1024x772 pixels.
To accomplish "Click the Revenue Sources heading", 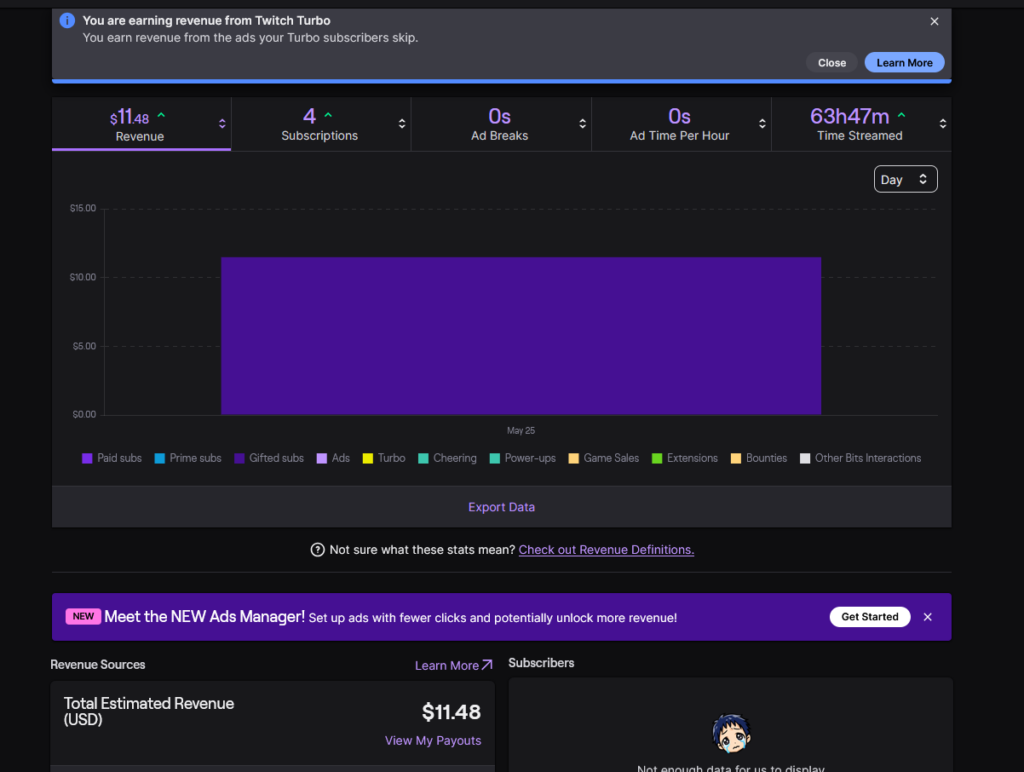I will [98, 665].
